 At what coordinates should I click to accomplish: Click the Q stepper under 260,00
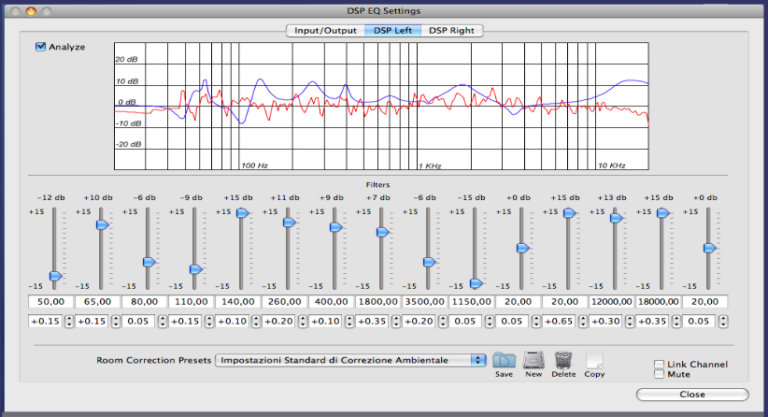(x=303, y=321)
